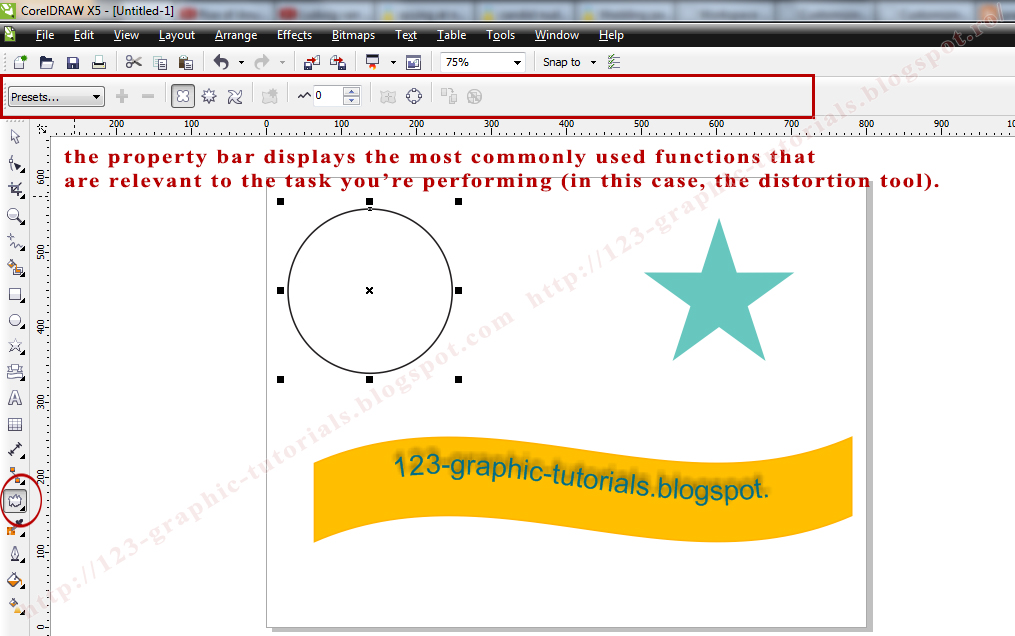Increase the distortion amplitude with the spinner
Viewport: 1015px width, 636px height.
click(351, 91)
